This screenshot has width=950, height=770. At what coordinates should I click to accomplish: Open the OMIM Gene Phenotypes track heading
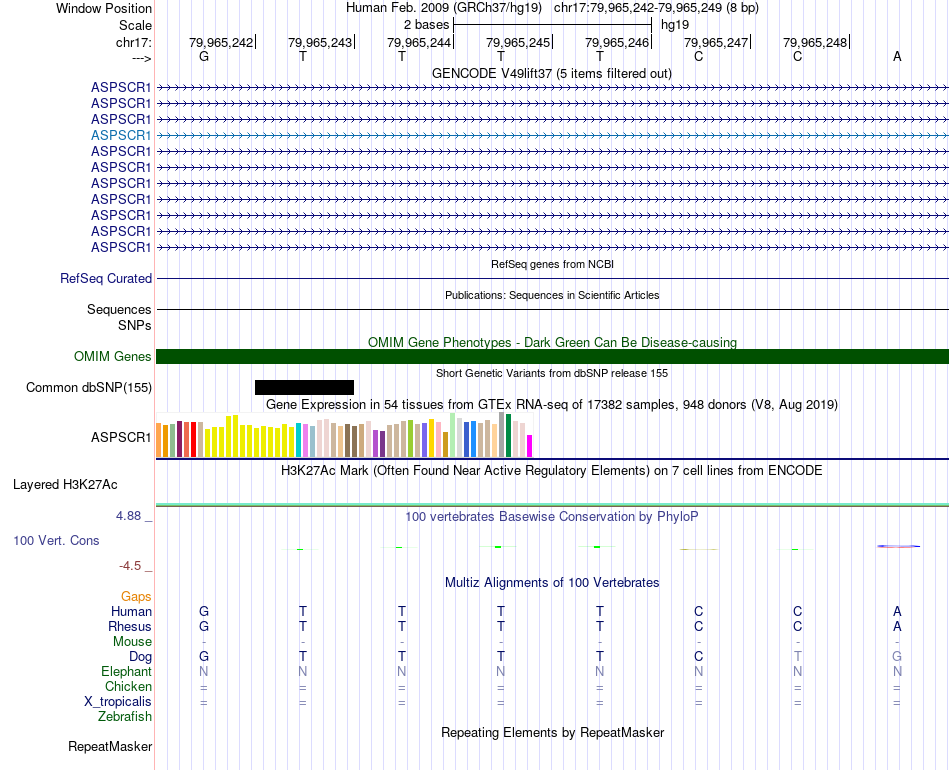pyautogui.click(x=552, y=342)
